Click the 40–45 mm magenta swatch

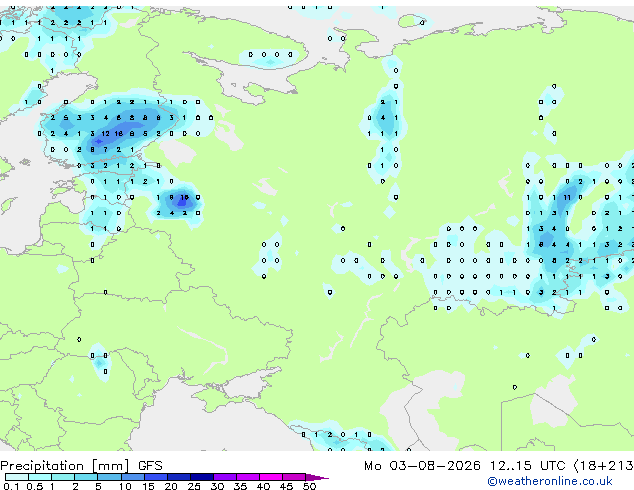tap(271, 477)
